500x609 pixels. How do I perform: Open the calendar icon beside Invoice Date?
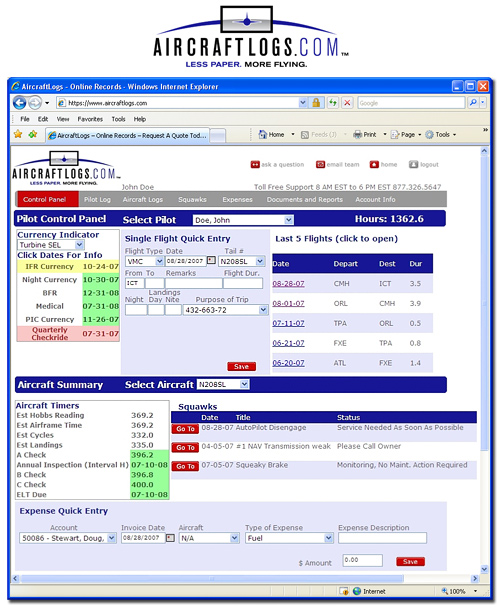coord(170,538)
